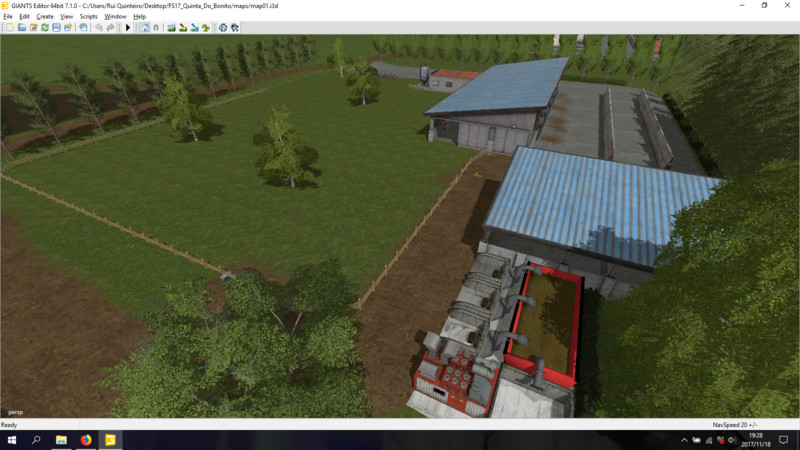Click the Open file folder icon
800x450 pixels.
pyautogui.click(x=21, y=28)
